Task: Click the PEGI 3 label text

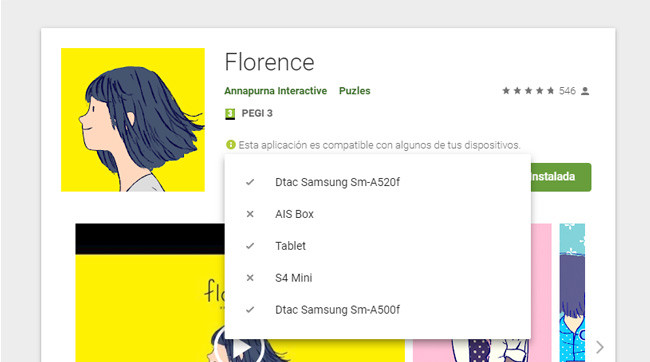Action: click(x=257, y=113)
